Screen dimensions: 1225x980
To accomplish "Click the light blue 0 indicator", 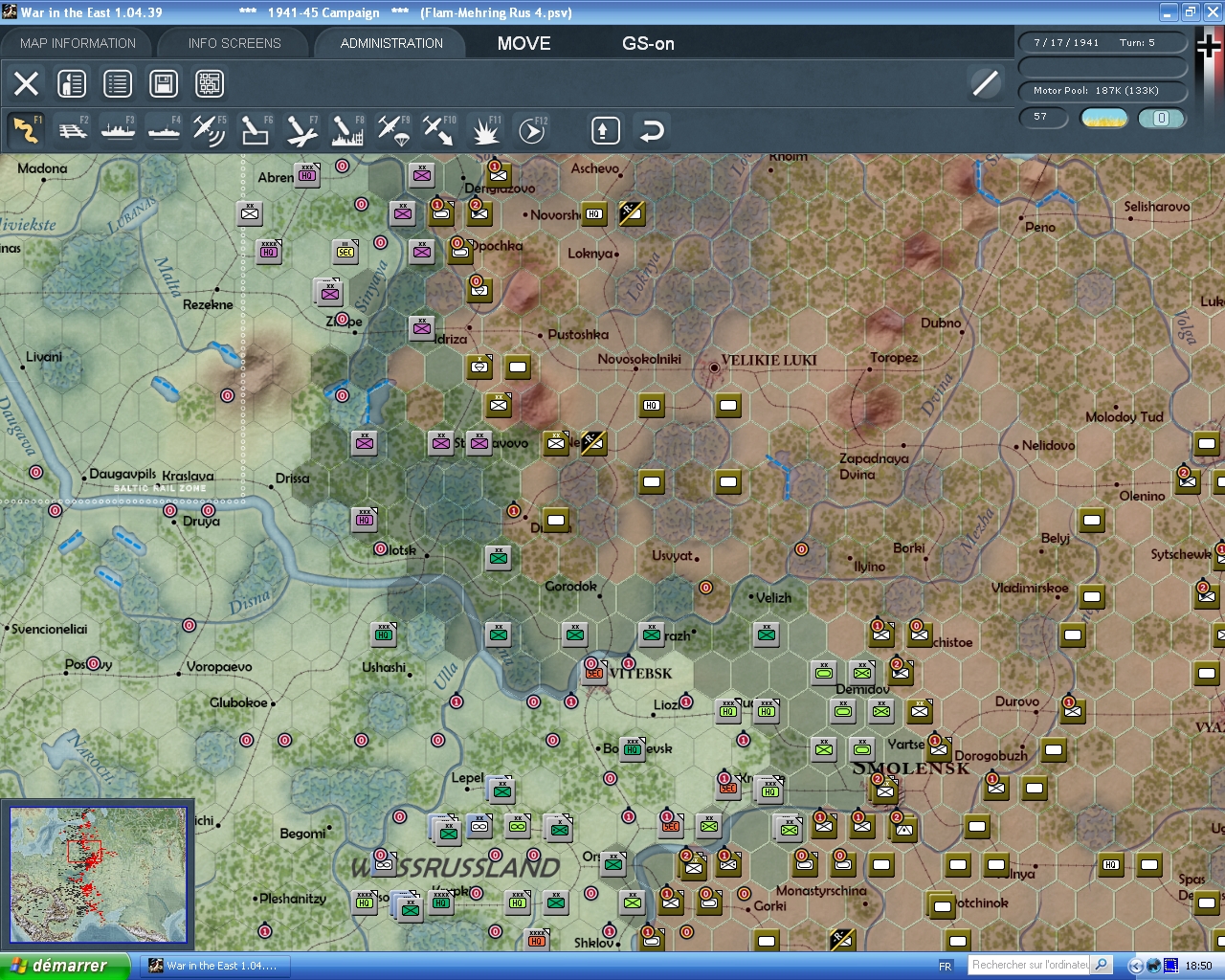I will tap(1161, 118).
